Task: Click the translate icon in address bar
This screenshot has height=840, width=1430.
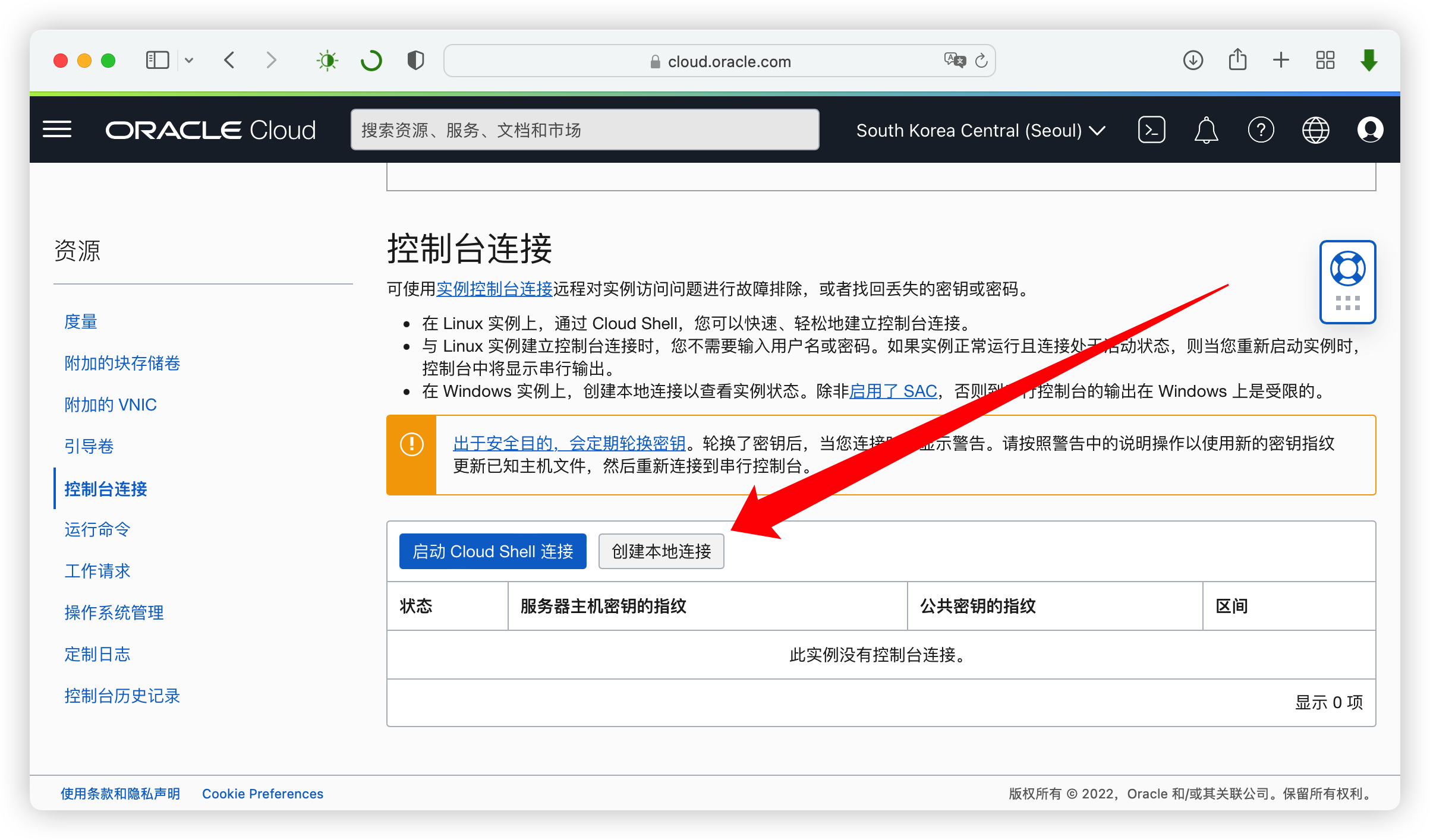Action: (955, 60)
